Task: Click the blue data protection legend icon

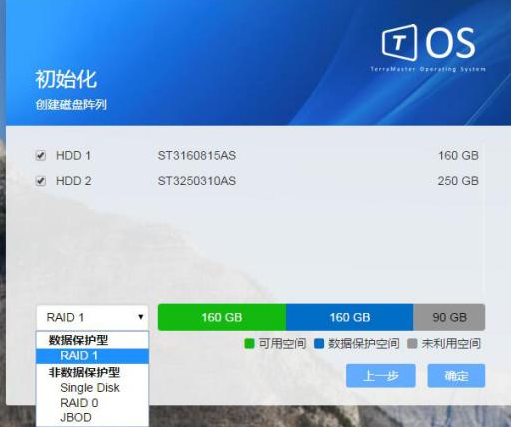Action: [x=319, y=344]
